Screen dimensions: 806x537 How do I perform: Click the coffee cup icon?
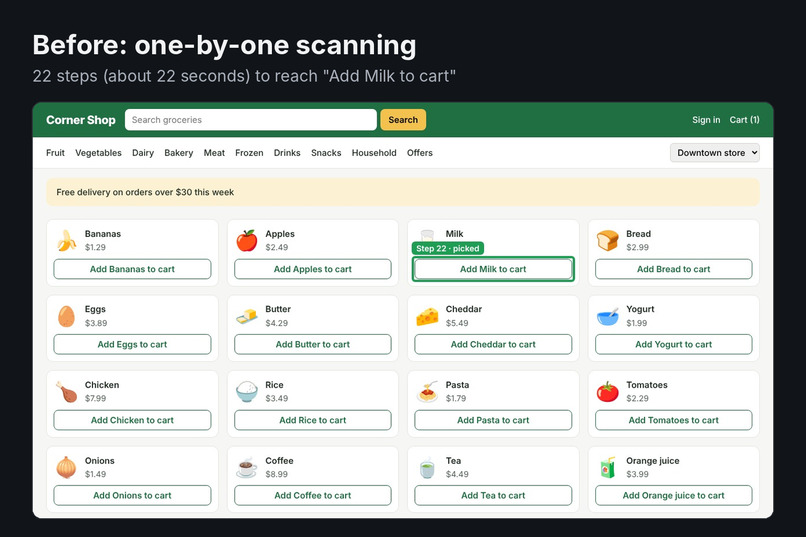(x=247, y=467)
